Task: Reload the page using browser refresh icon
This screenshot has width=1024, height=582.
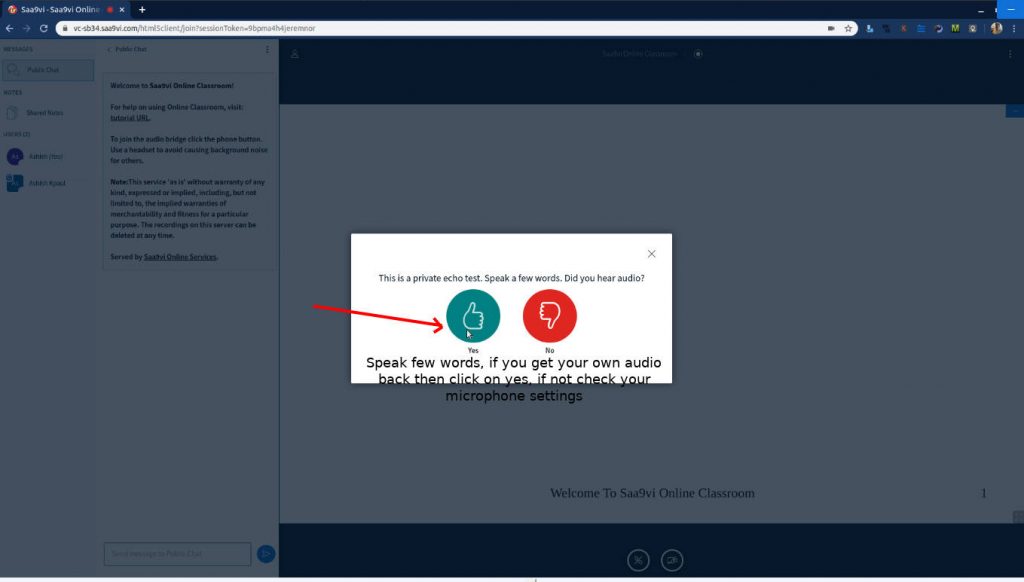Action: click(x=43, y=28)
